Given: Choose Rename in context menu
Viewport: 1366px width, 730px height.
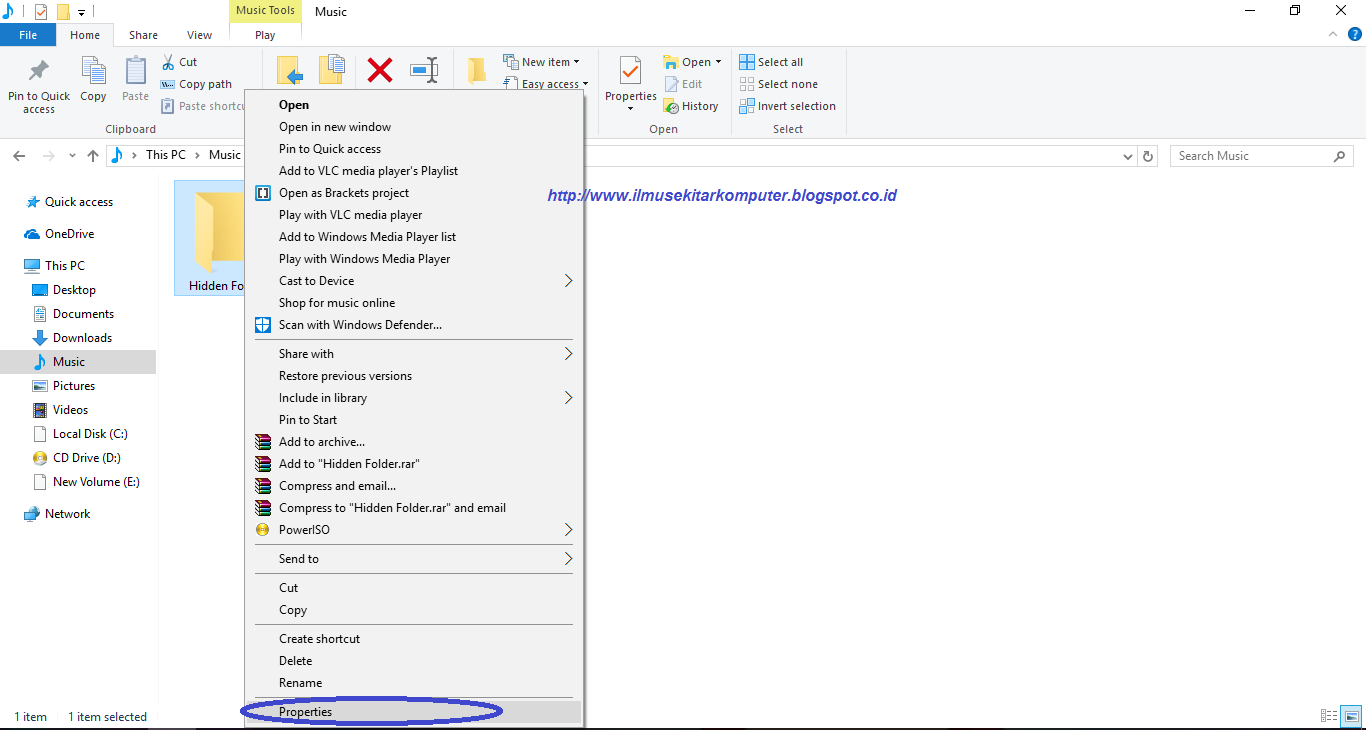Looking at the screenshot, I should tap(413, 683).
